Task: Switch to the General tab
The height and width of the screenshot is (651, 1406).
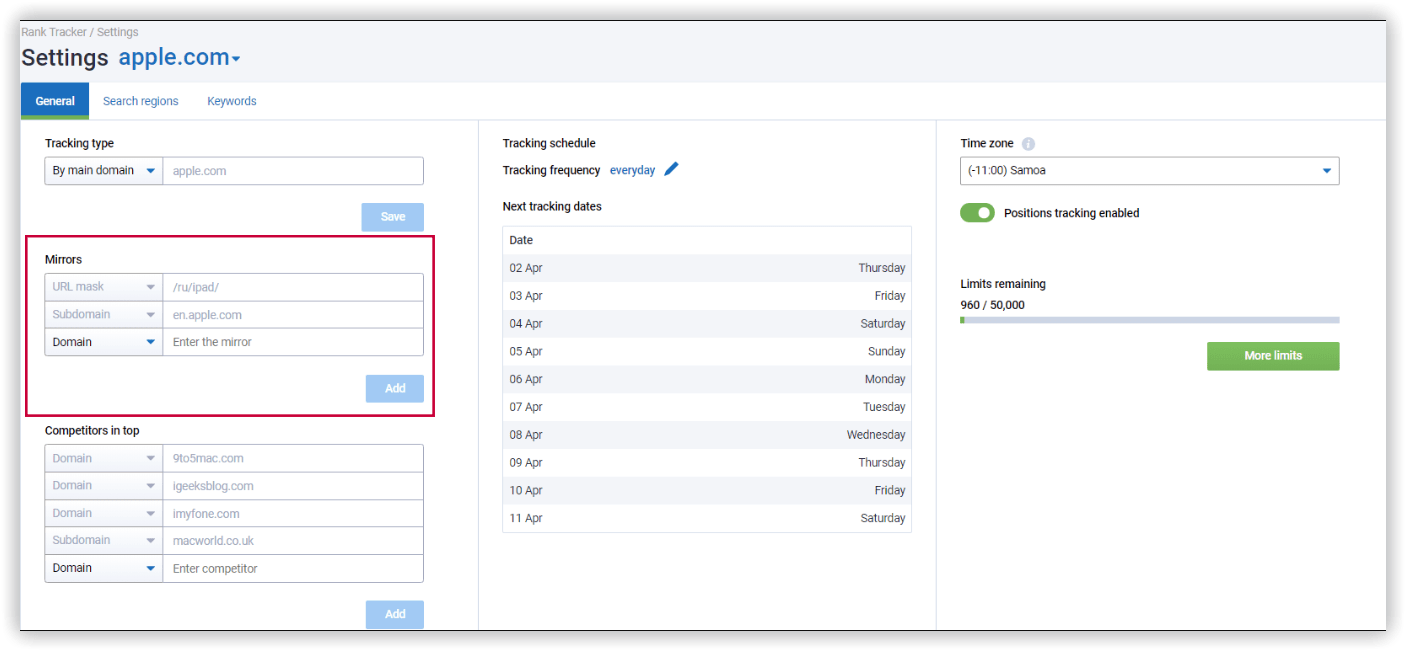Action: (x=55, y=101)
